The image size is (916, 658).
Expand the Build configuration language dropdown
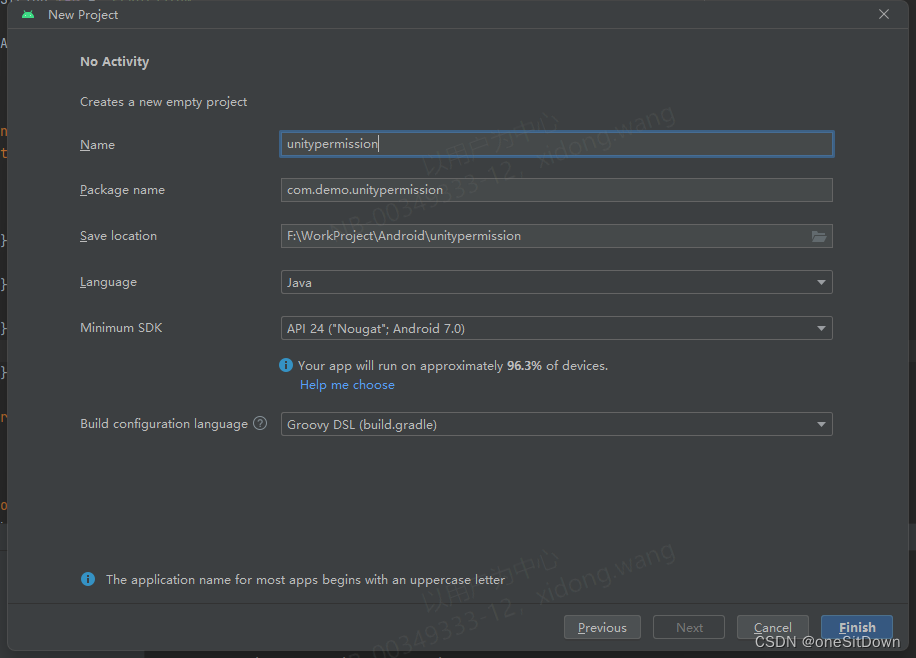(820, 423)
